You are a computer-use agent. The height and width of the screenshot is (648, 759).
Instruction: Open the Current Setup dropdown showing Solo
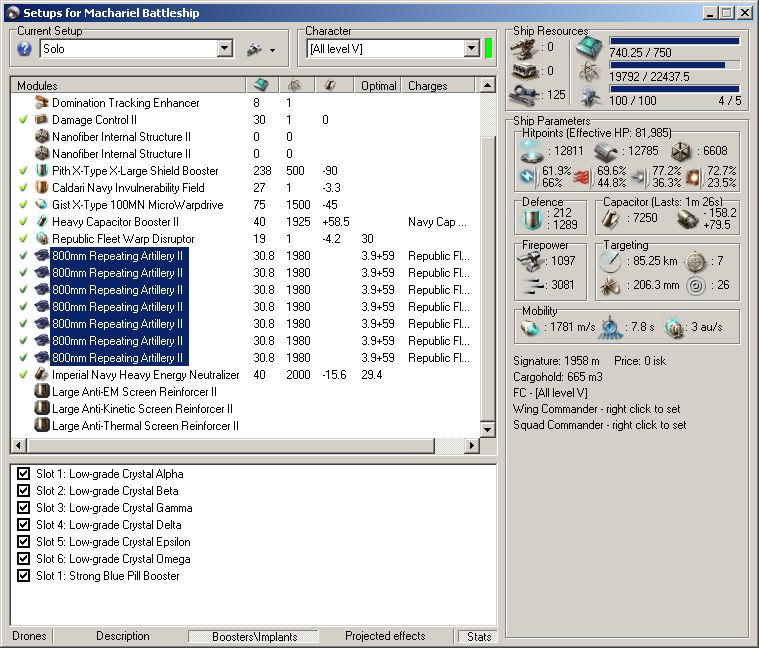pos(224,49)
